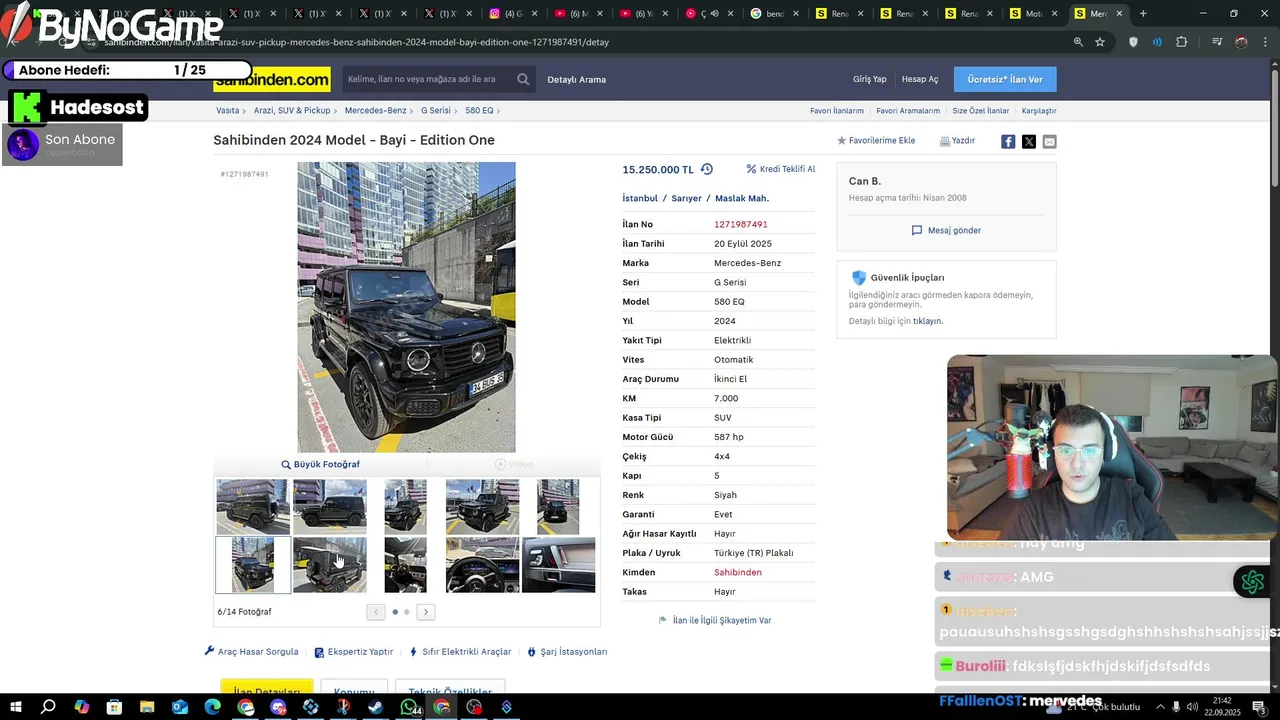Open Chrome profile avatar
1280x720 pixels.
tap(1241, 42)
